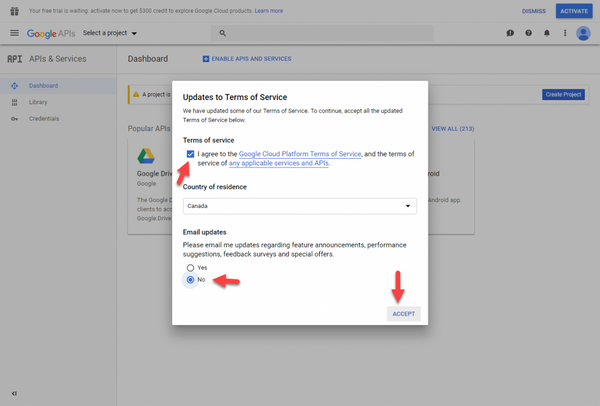Collapse the left sidebar with bottom arrow
The image size is (600, 406).
[14, 393]
